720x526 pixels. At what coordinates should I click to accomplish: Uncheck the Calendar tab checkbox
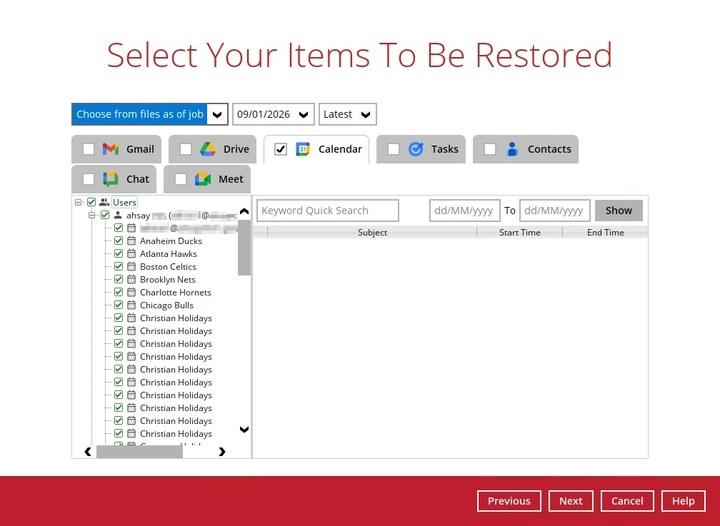pos(281,150)
